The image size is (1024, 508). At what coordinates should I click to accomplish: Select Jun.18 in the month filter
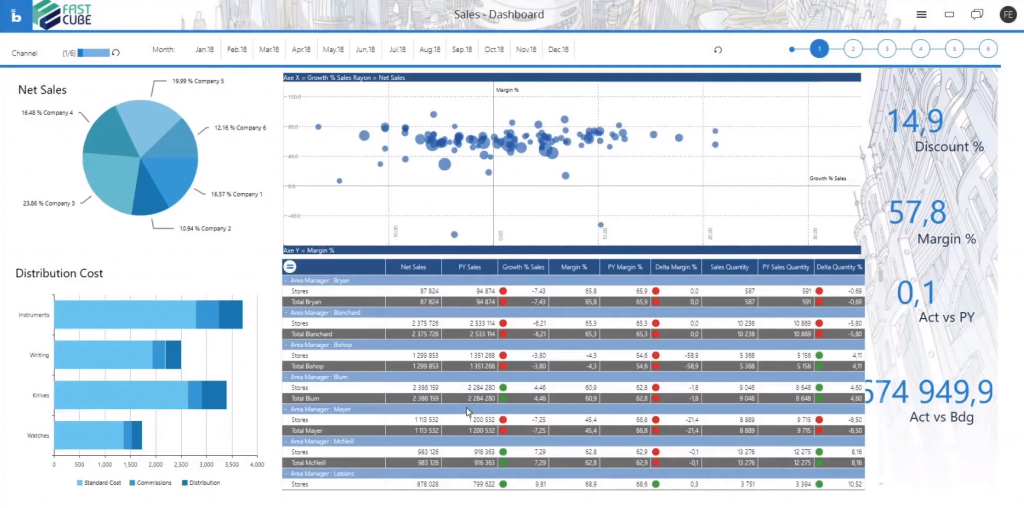pos(365,49)
